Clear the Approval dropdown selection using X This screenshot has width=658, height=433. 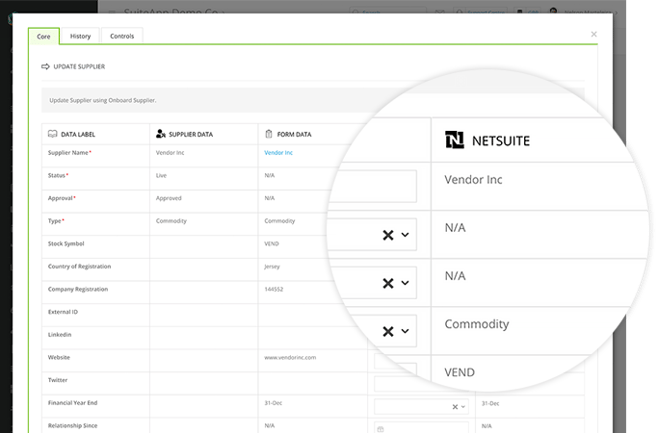pos(388,283)
